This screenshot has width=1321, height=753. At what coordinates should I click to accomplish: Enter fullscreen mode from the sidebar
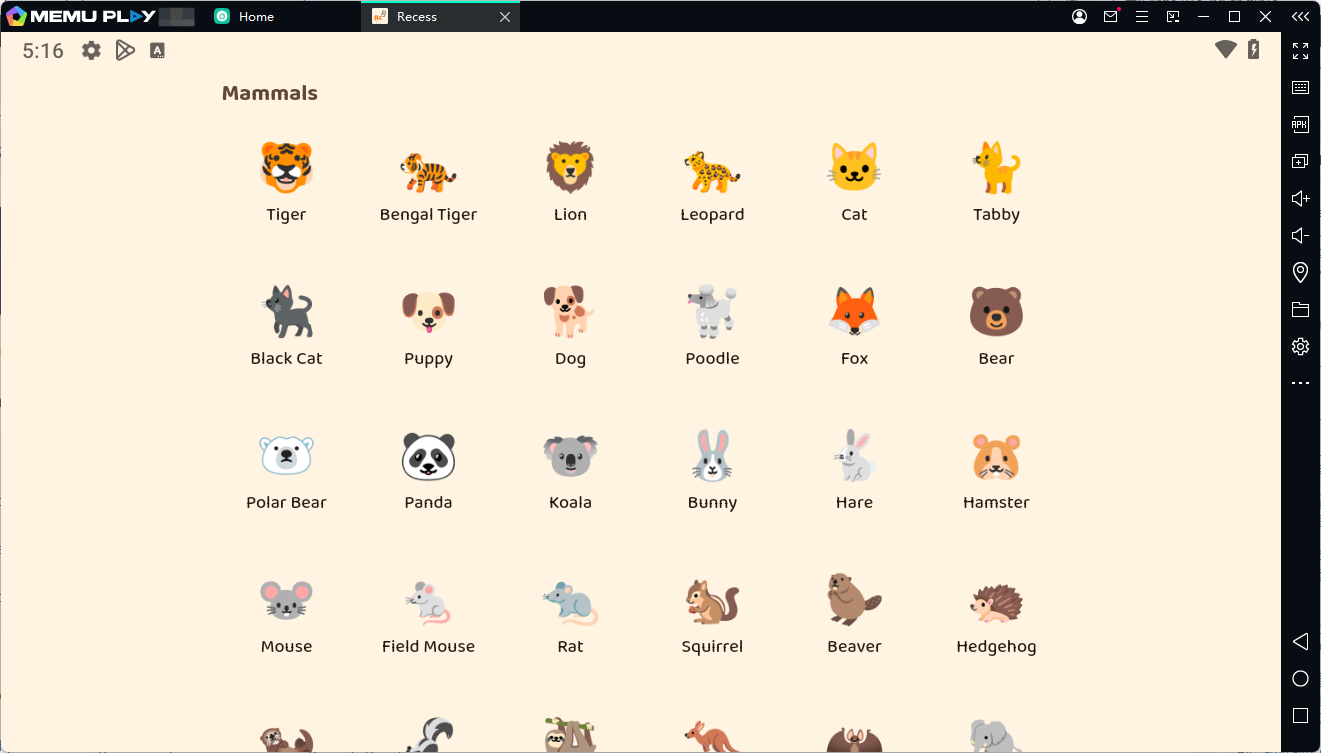(1300, 51)
